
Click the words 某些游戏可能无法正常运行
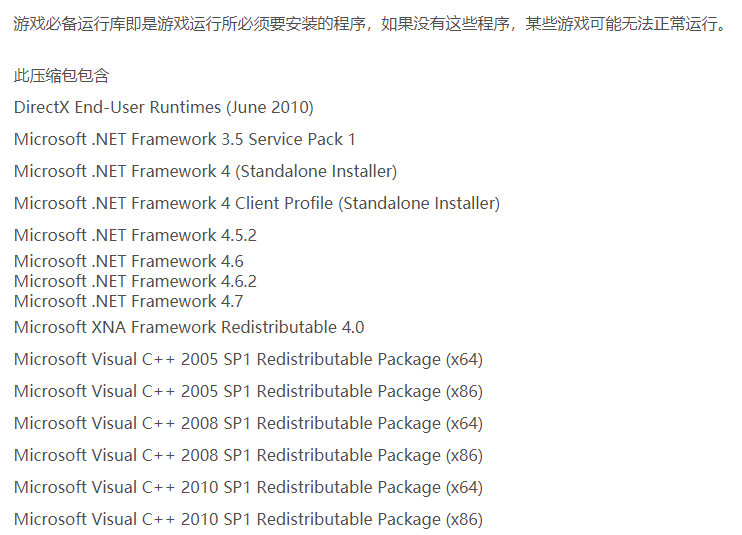click(621, 23)
